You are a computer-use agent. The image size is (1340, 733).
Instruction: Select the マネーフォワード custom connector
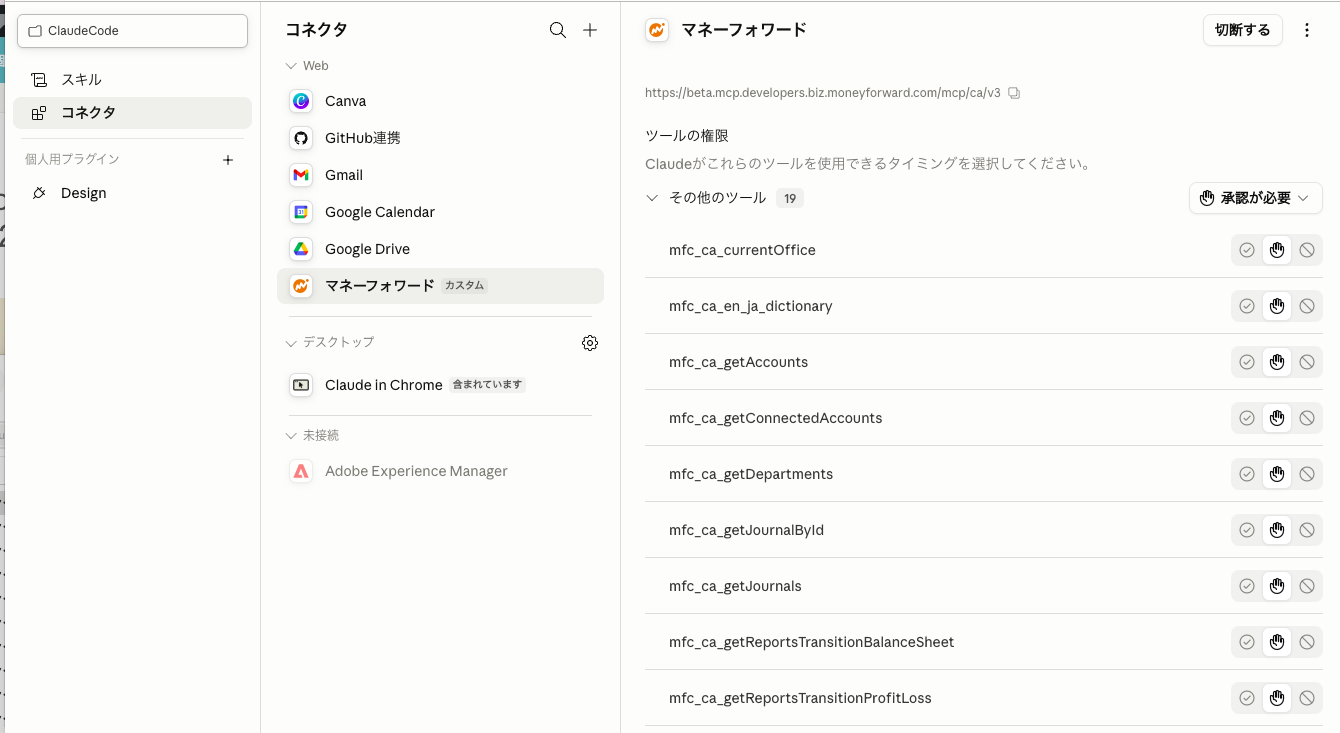point(440,286)
